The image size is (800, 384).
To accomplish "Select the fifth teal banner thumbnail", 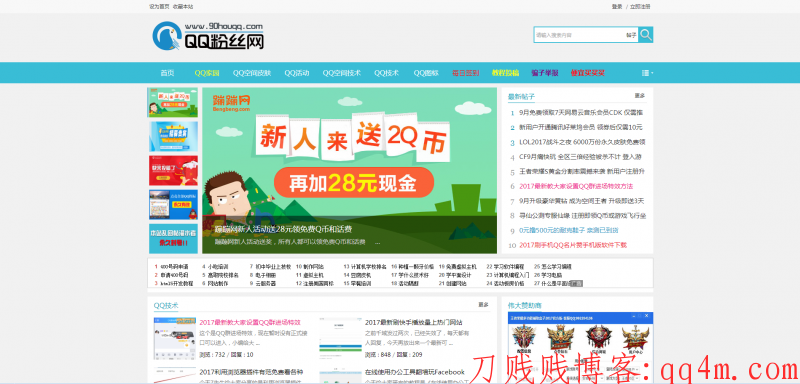I will tap(173, 239).
